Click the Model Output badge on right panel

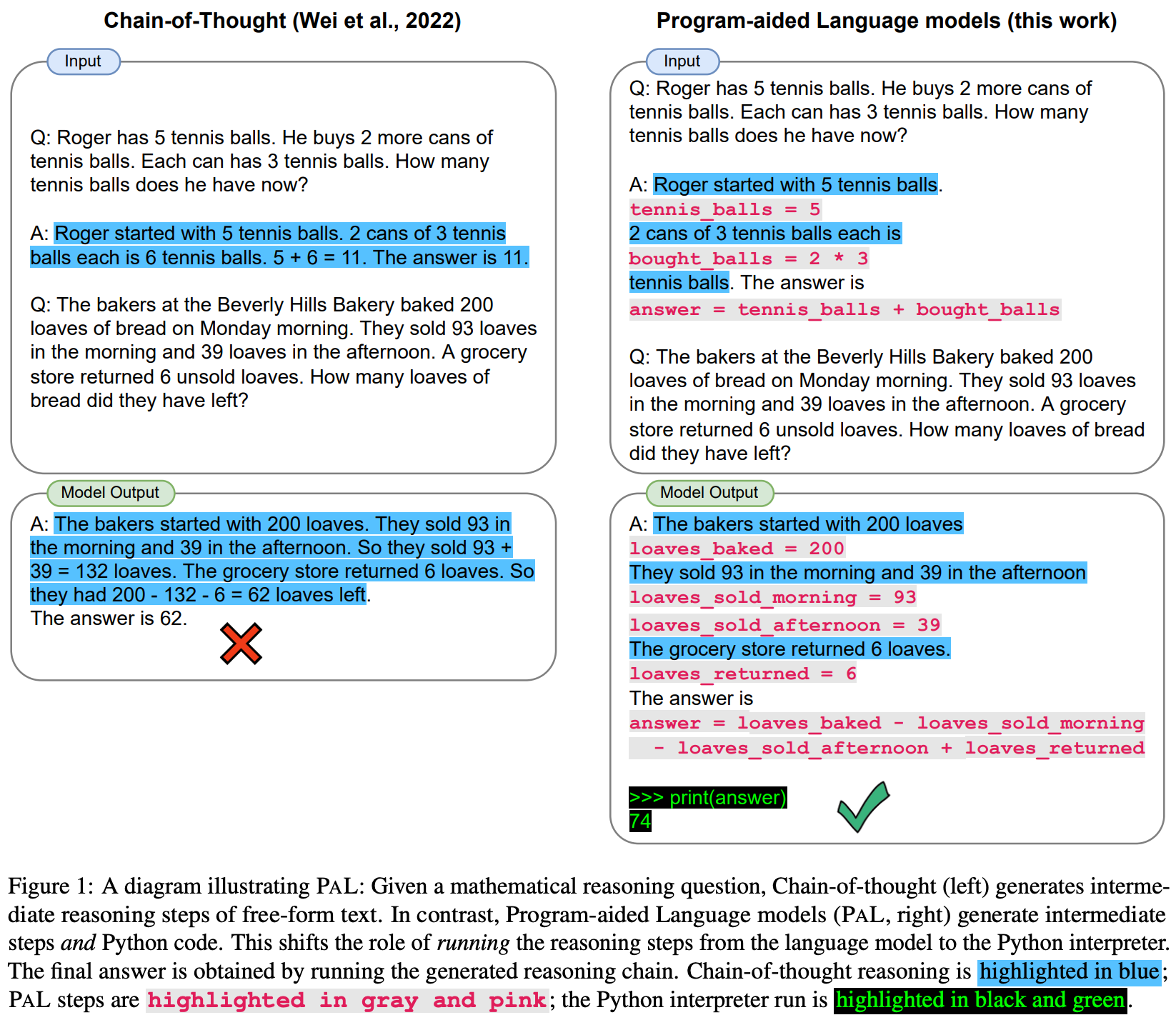pos(709,493)
